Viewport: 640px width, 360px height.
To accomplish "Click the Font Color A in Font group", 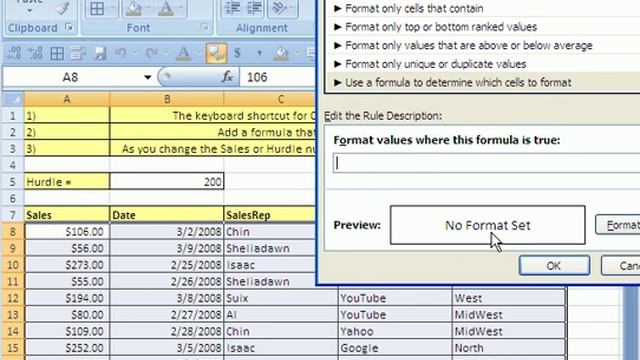I will [x=166, y=9].
